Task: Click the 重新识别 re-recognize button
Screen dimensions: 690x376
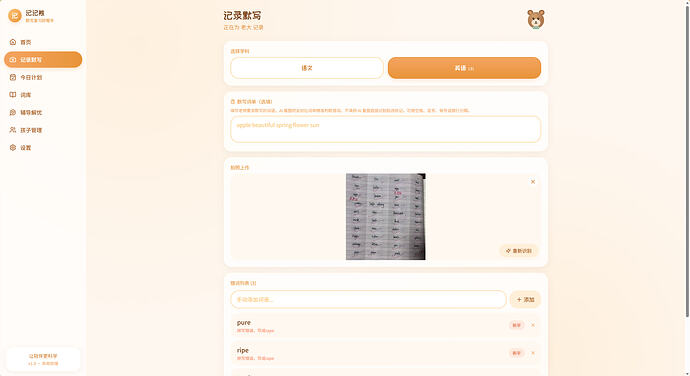Action: pyautogui.click(x=519, y=251)
